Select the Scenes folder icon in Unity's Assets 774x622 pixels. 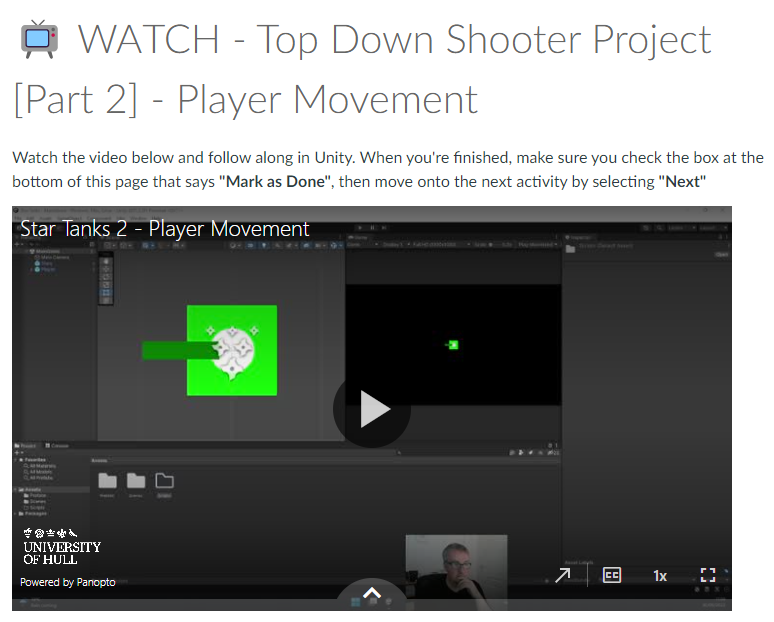coord(136,481)
